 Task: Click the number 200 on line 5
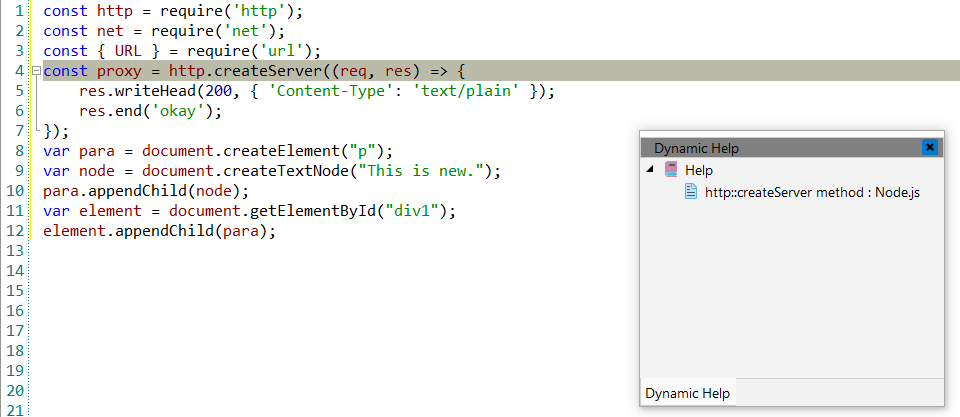219,91
